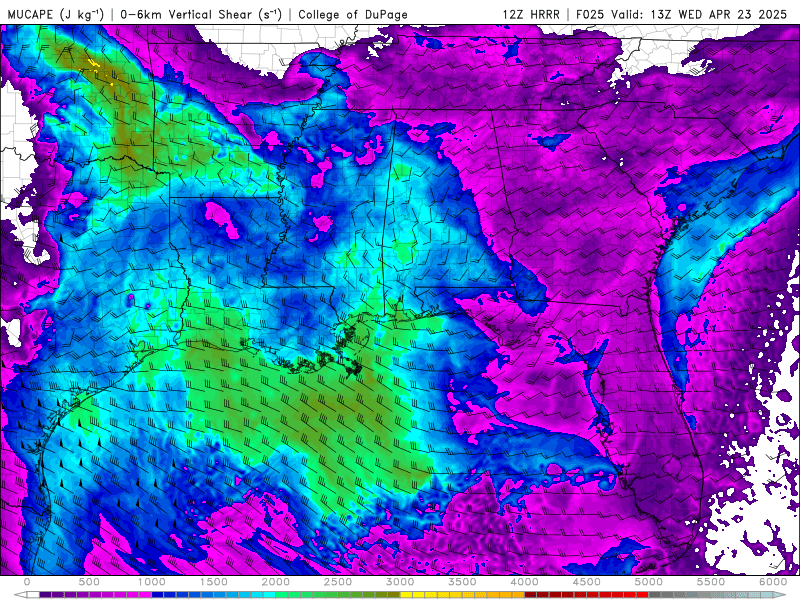This screenshot has height=600, width=800.
Task: Click the 0 value on the colorbar scale
Action: pyautogui.click(x=27, y=582)
